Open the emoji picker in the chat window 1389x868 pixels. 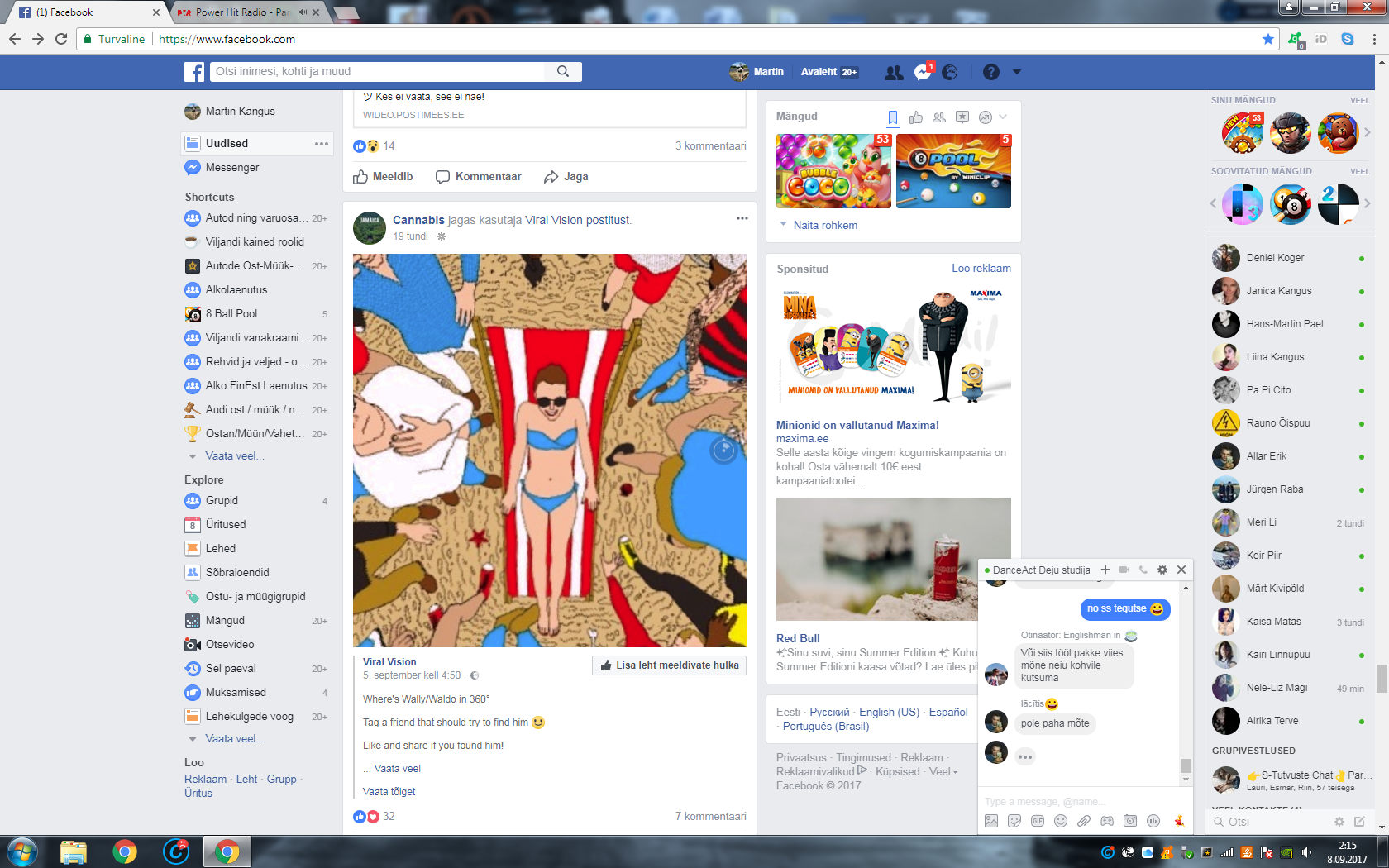point(1061,821)
